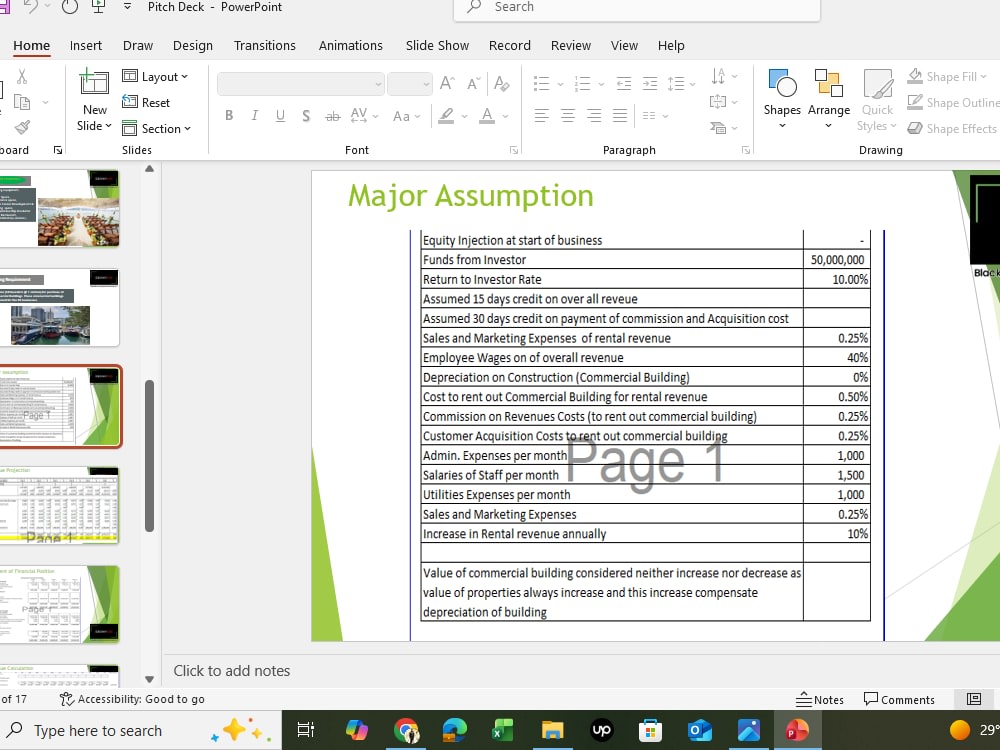Screen dimensions: 1000x750
Task: Open Google Chrome from taskbar
Action: [406, 730]
